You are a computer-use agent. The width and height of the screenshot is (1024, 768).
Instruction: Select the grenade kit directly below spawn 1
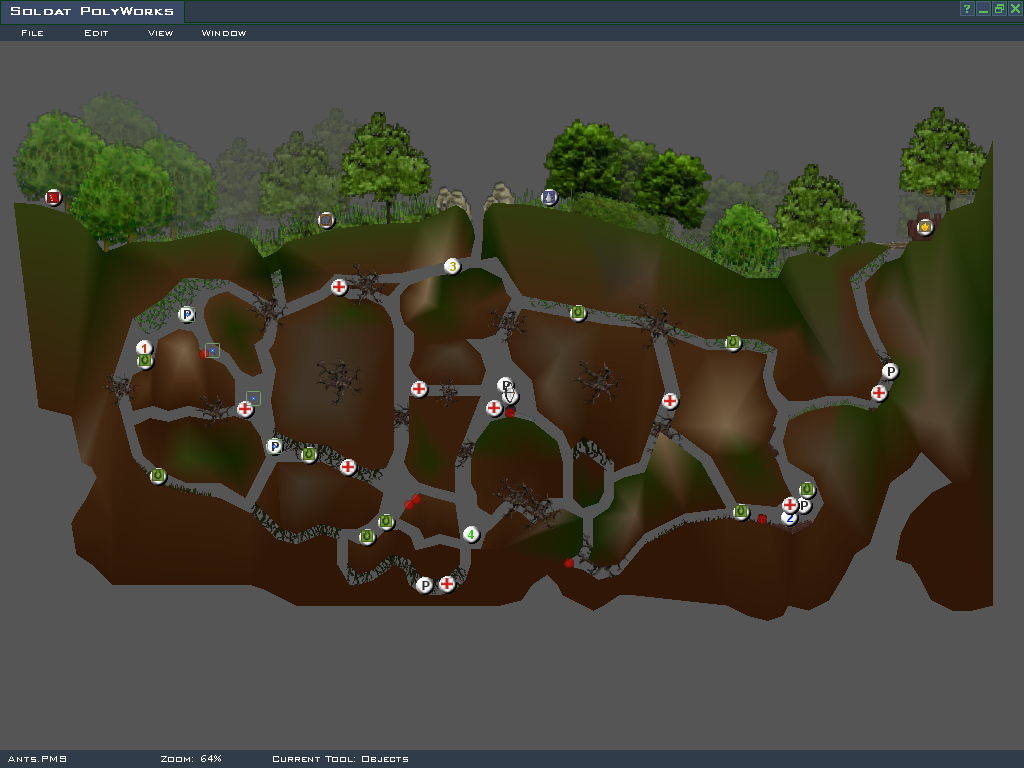146,361
